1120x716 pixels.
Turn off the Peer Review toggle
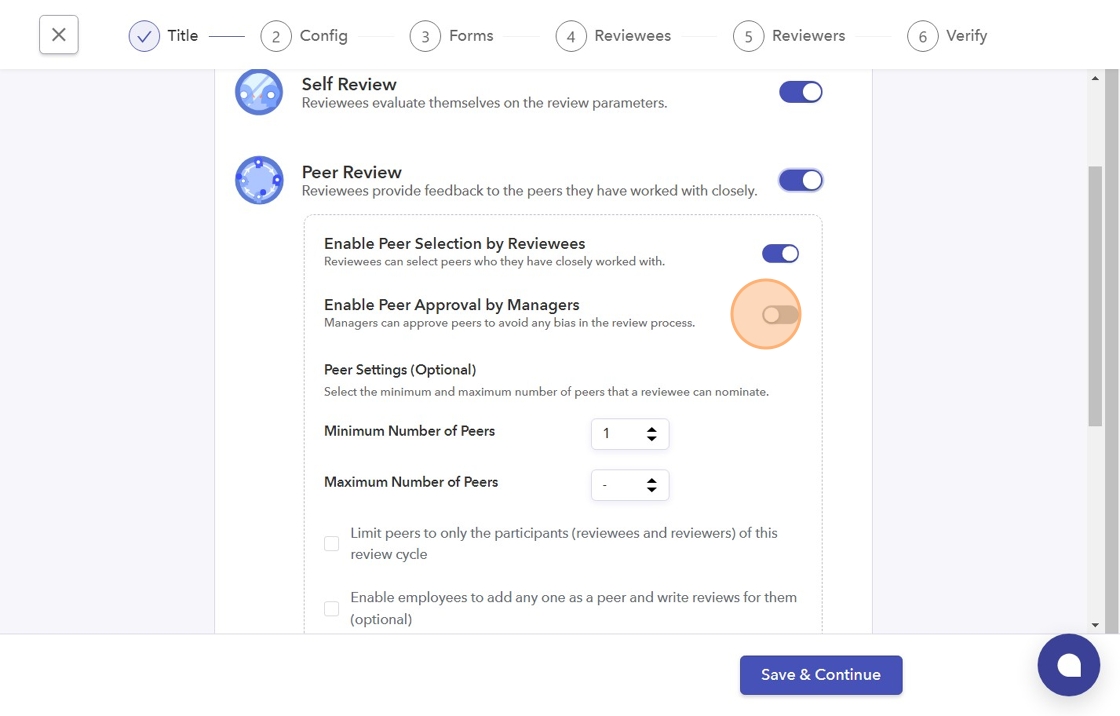tap(800, 180)
